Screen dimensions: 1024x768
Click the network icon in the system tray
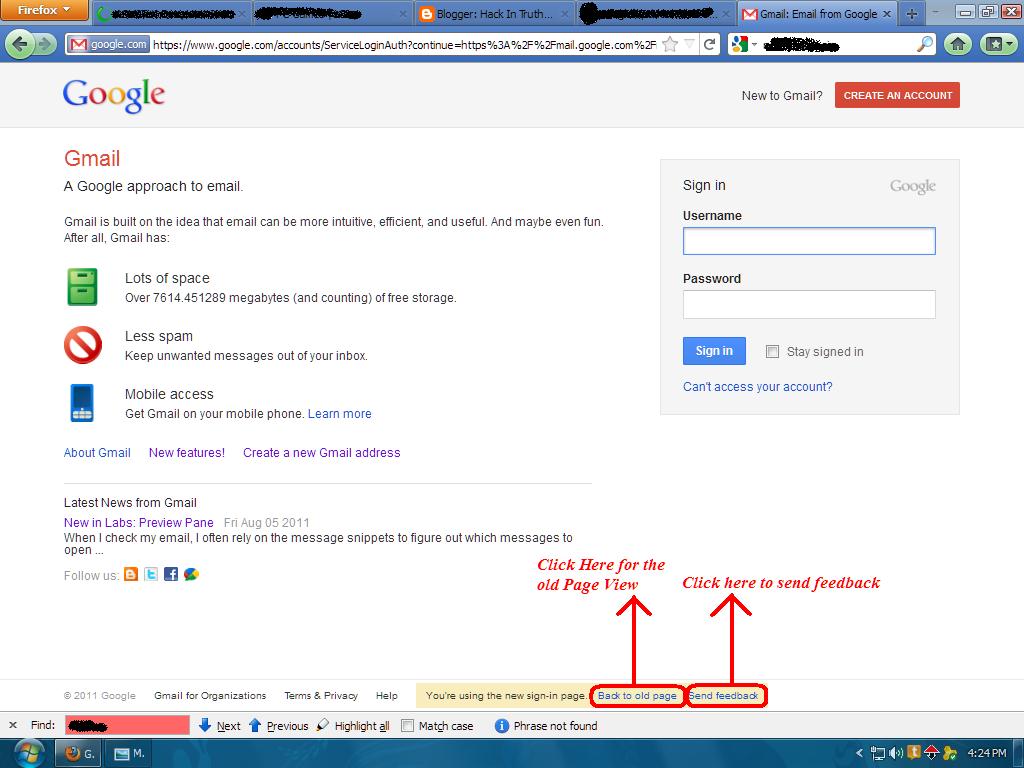point(877,752)
